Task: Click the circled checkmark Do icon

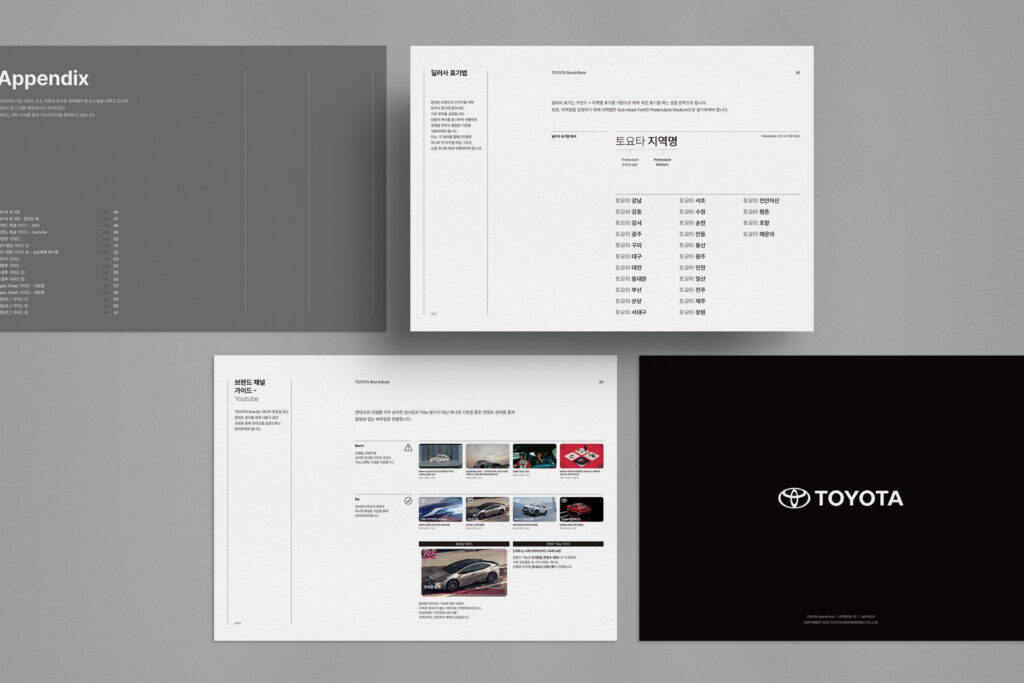Action: pyautogui.click(x=407, y=500)
